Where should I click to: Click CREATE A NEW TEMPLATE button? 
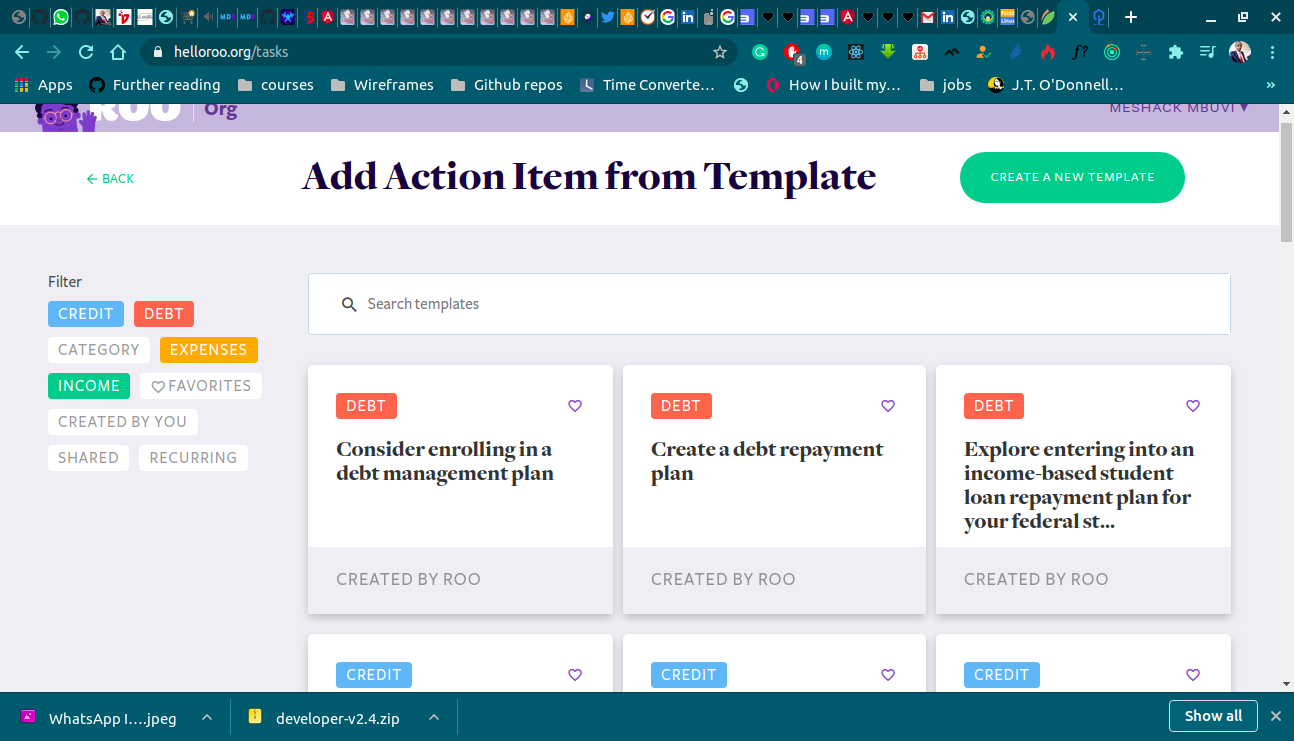click(1072, 177)
